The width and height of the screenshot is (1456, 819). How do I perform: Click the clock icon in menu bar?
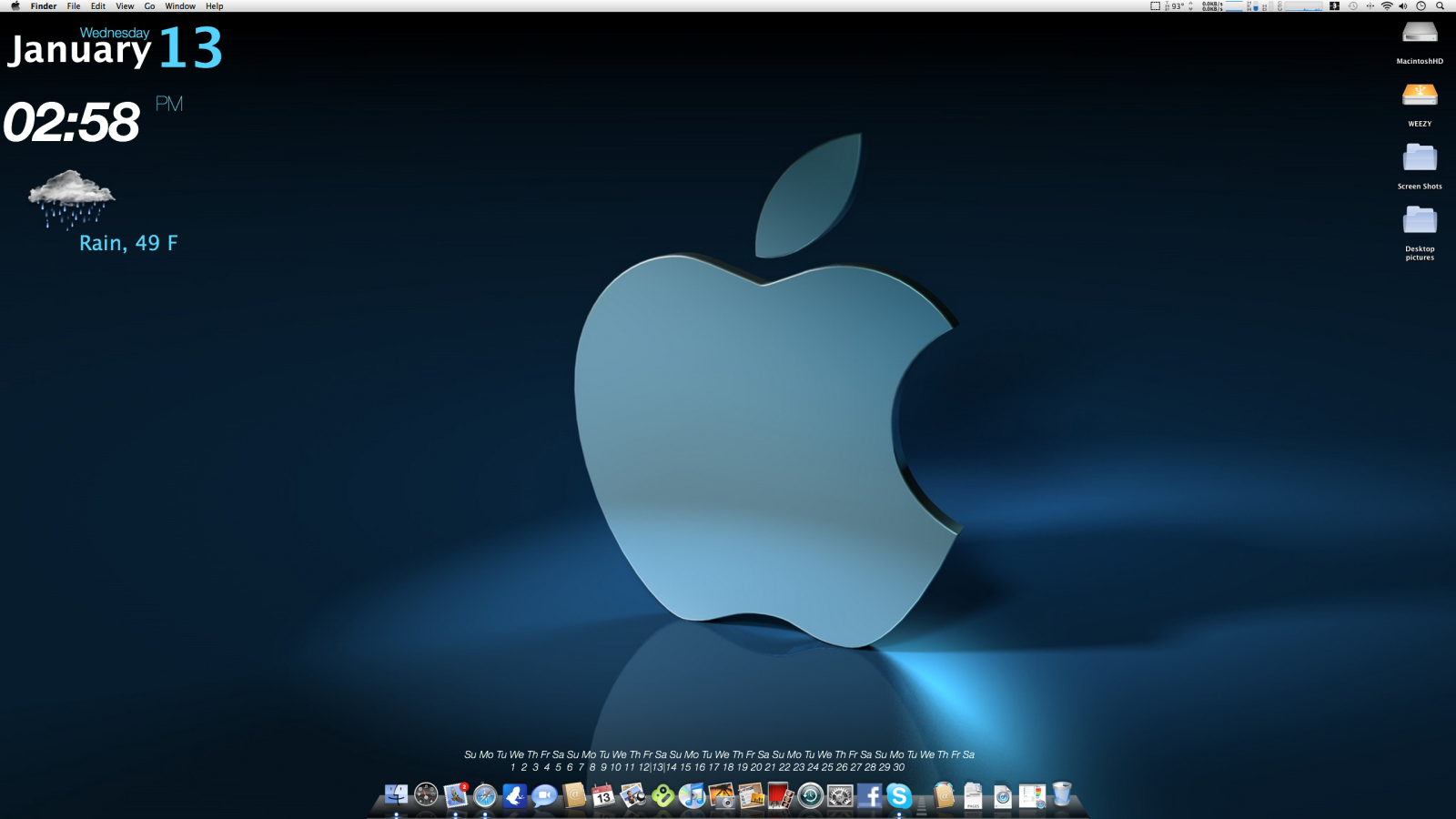pyautogui.click(x=1421, y=6)
